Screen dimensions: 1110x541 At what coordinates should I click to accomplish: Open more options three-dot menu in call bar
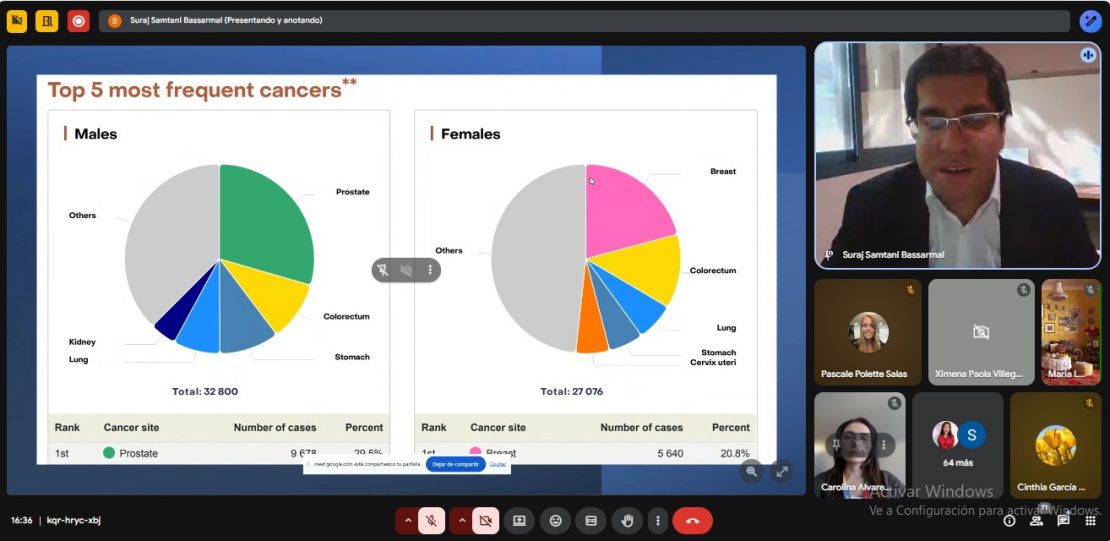(x=657, y=520)
